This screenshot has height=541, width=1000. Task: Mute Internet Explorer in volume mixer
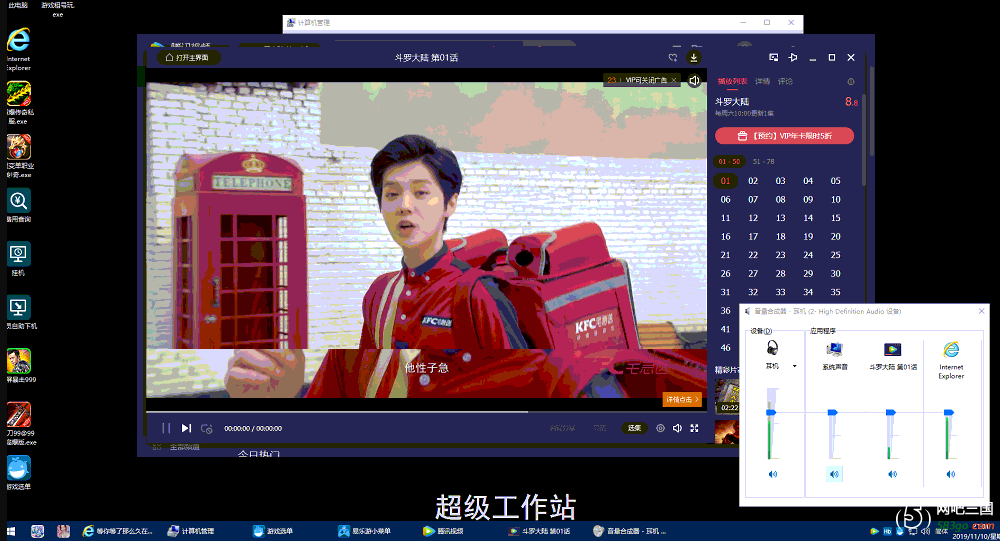point(950,474)
